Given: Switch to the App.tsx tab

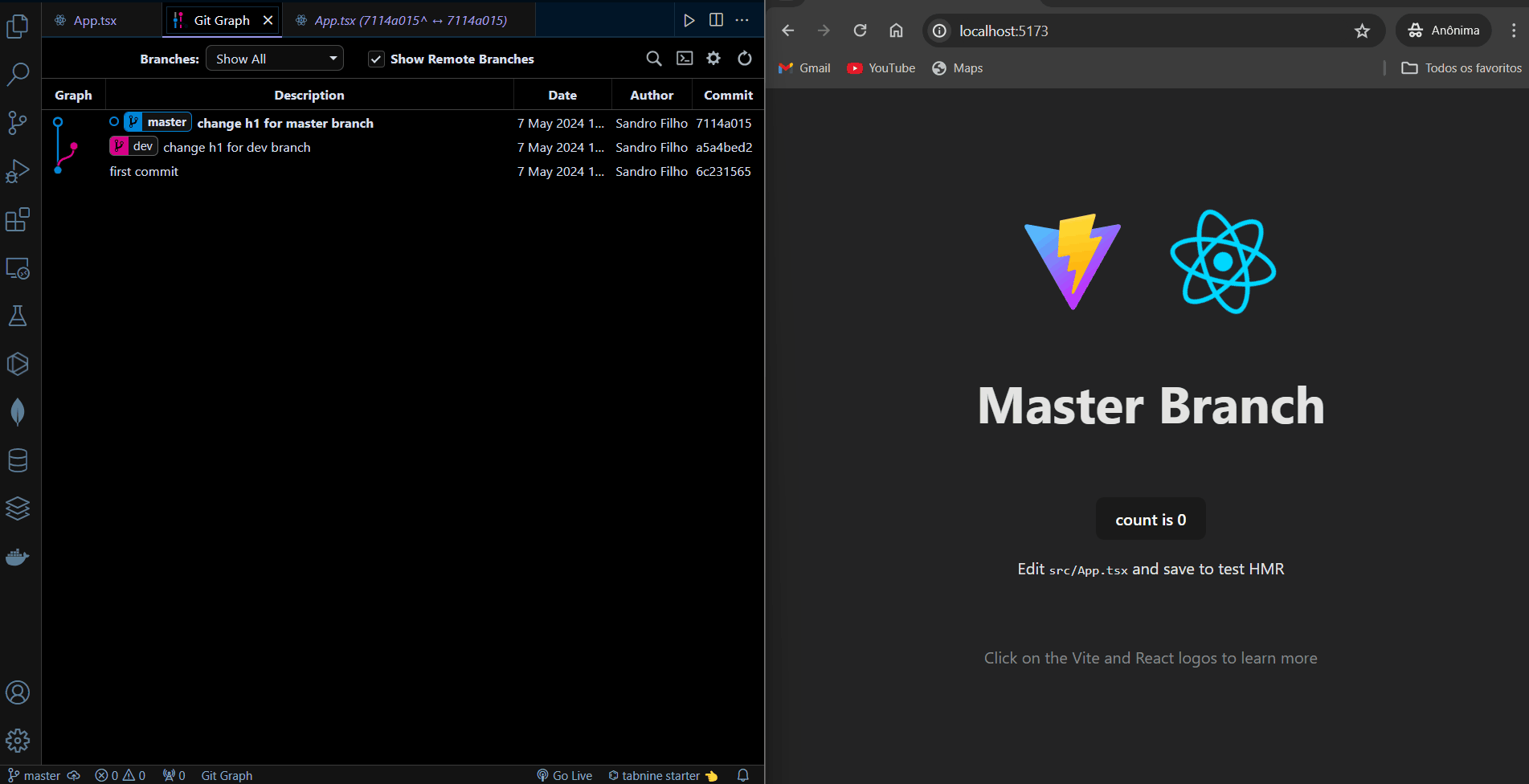Looking at the screenshot, I should pos(95,20).
